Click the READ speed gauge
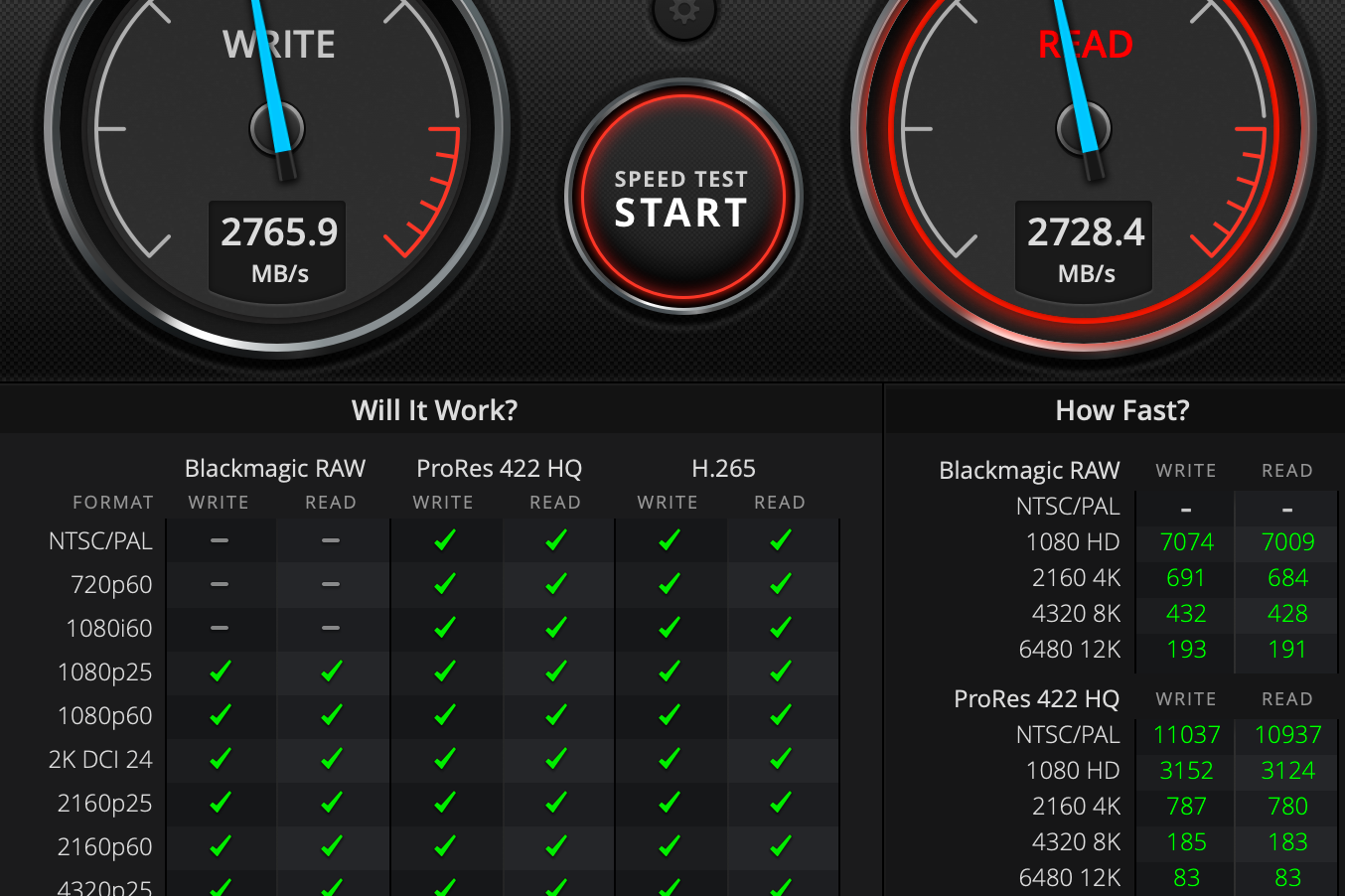1345x896 pixels. coord(1085,129)
